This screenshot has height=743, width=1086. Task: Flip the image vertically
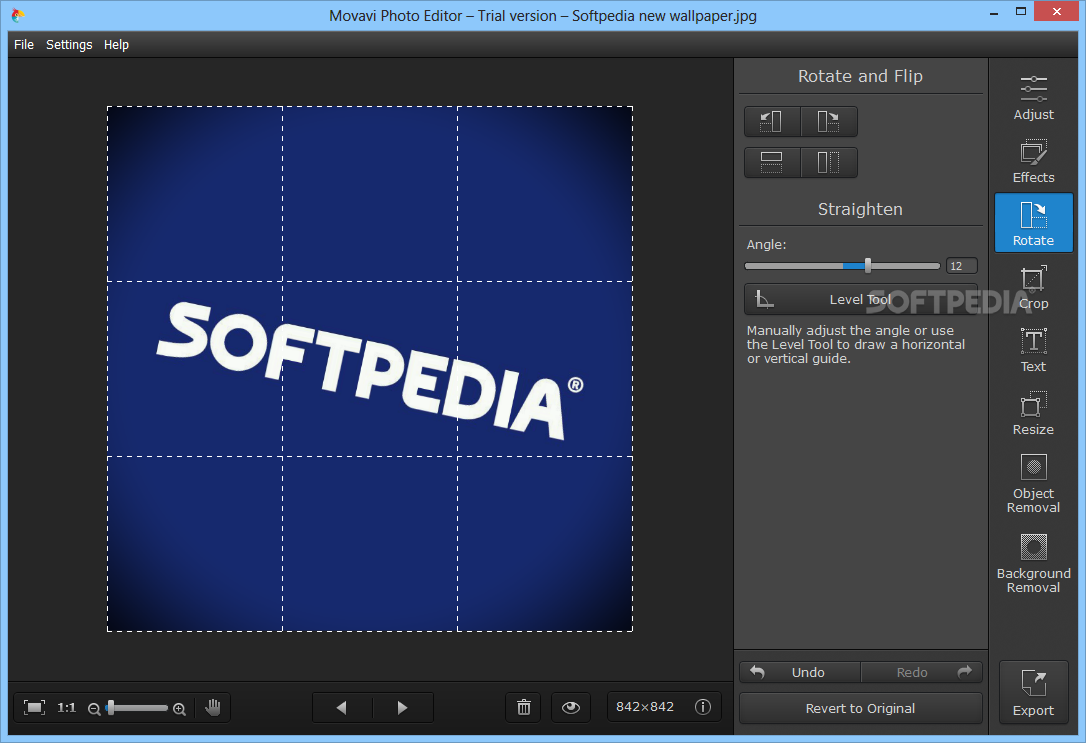click(x=772, y=162)
